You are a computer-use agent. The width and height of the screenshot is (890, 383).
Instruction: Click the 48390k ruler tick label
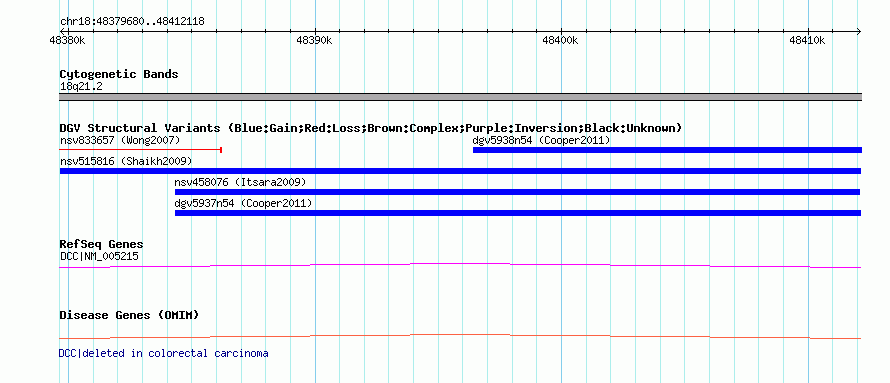[314, 41]
